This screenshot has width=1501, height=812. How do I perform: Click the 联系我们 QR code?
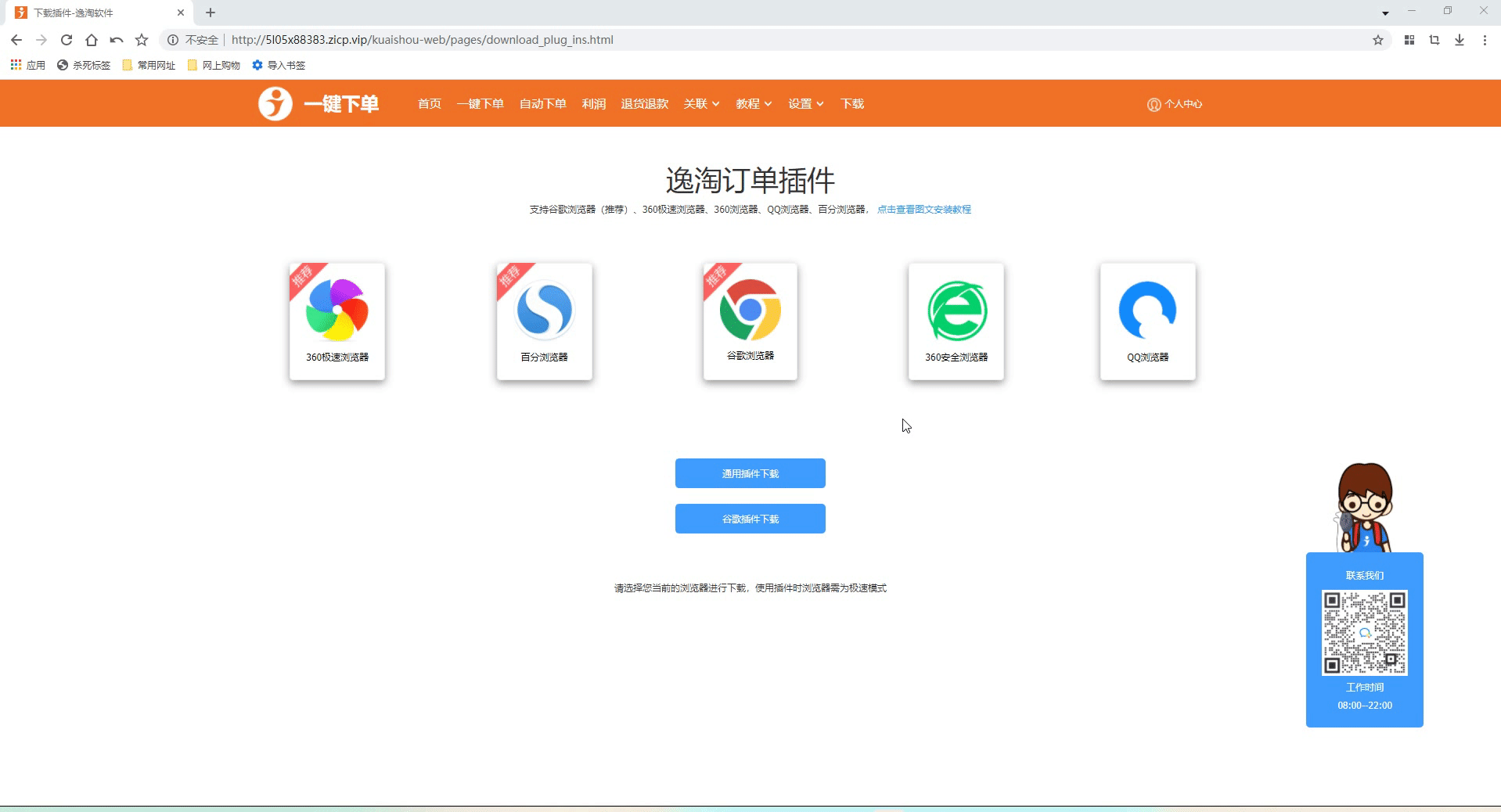coord(1365,633)
